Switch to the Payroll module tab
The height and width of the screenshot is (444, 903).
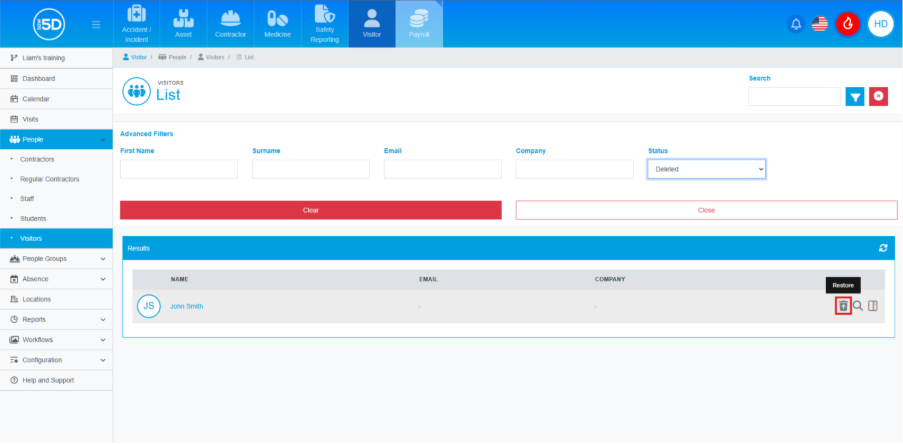click(x=418, y=24)
